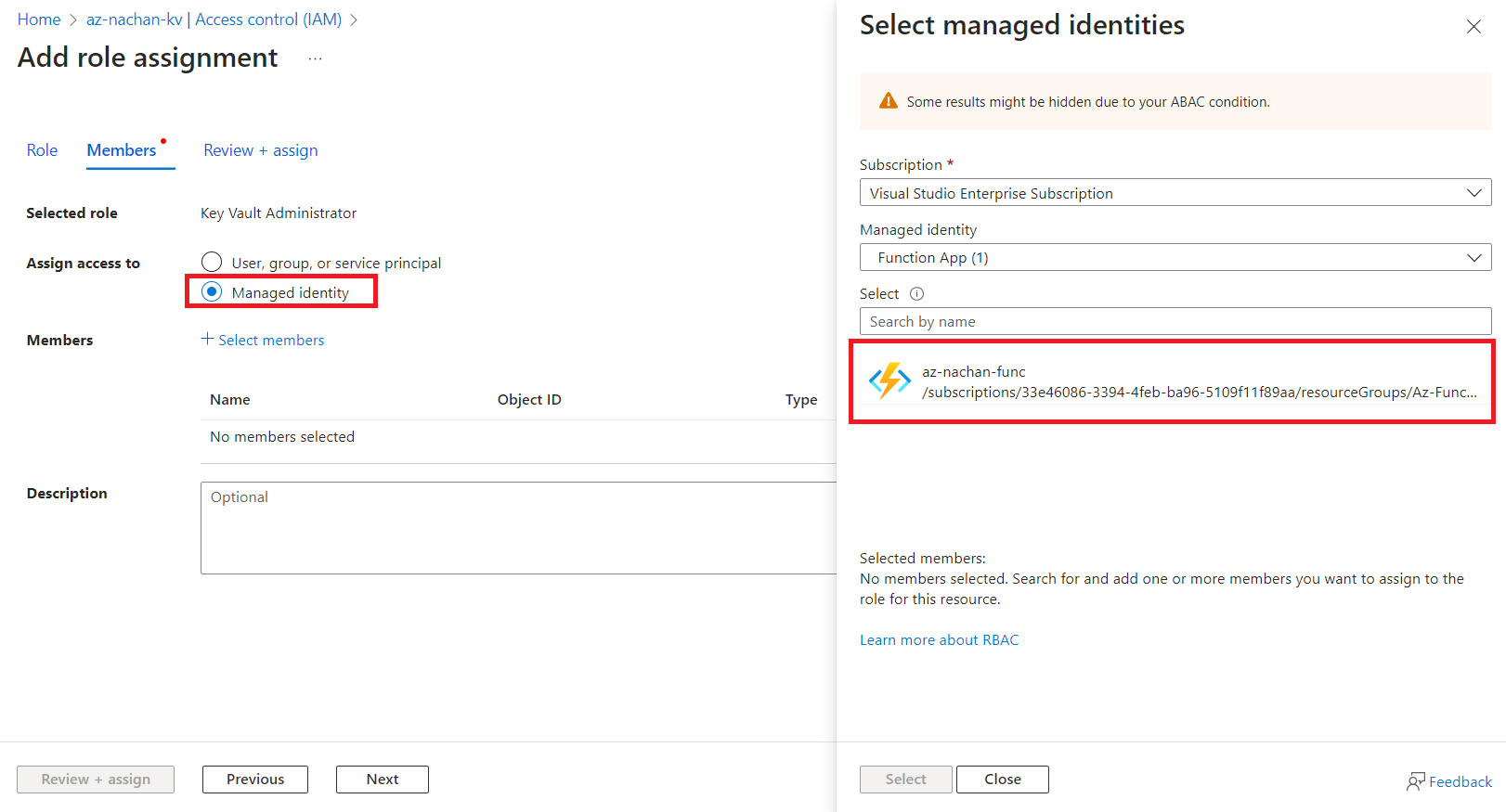This screenshot has width=1506, height=812.
Task: Switch to the Role tab
Action: [42, 150]
